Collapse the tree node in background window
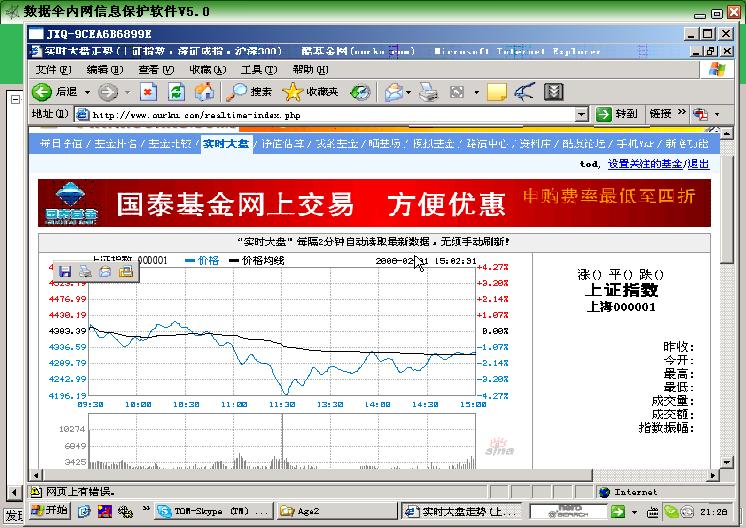This screenshot has width=746, height=528. (15, 99)
